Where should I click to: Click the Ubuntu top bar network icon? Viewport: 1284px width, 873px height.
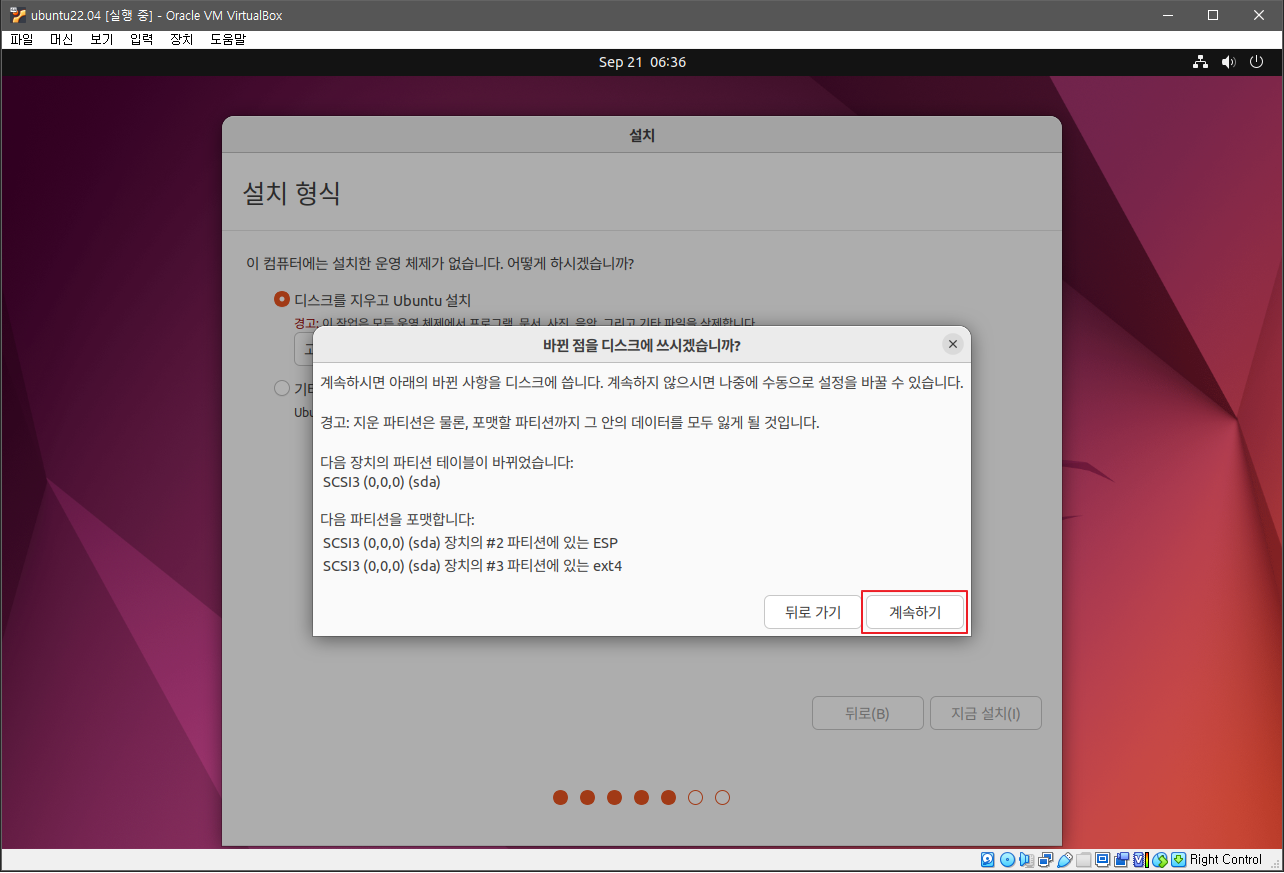click(1201, 62)
